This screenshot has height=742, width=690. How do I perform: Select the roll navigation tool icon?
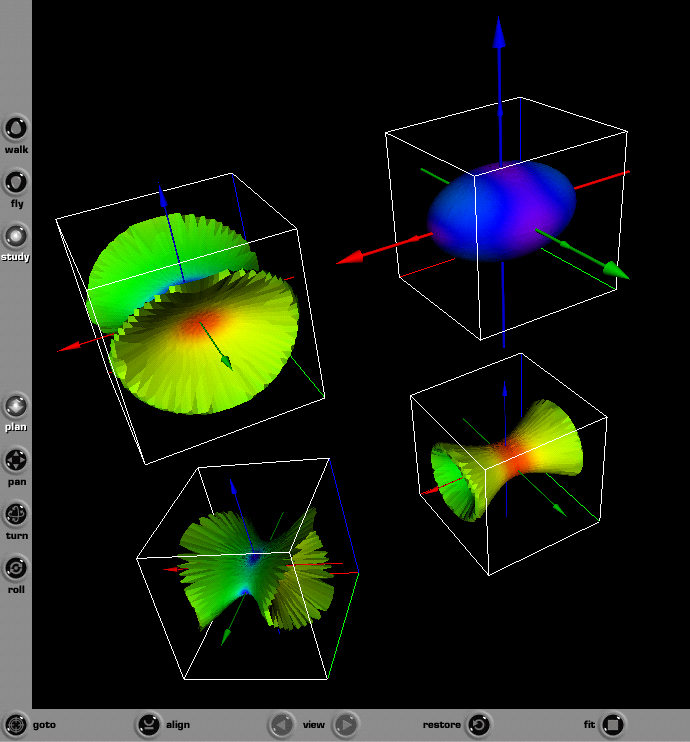coord(16,568)
